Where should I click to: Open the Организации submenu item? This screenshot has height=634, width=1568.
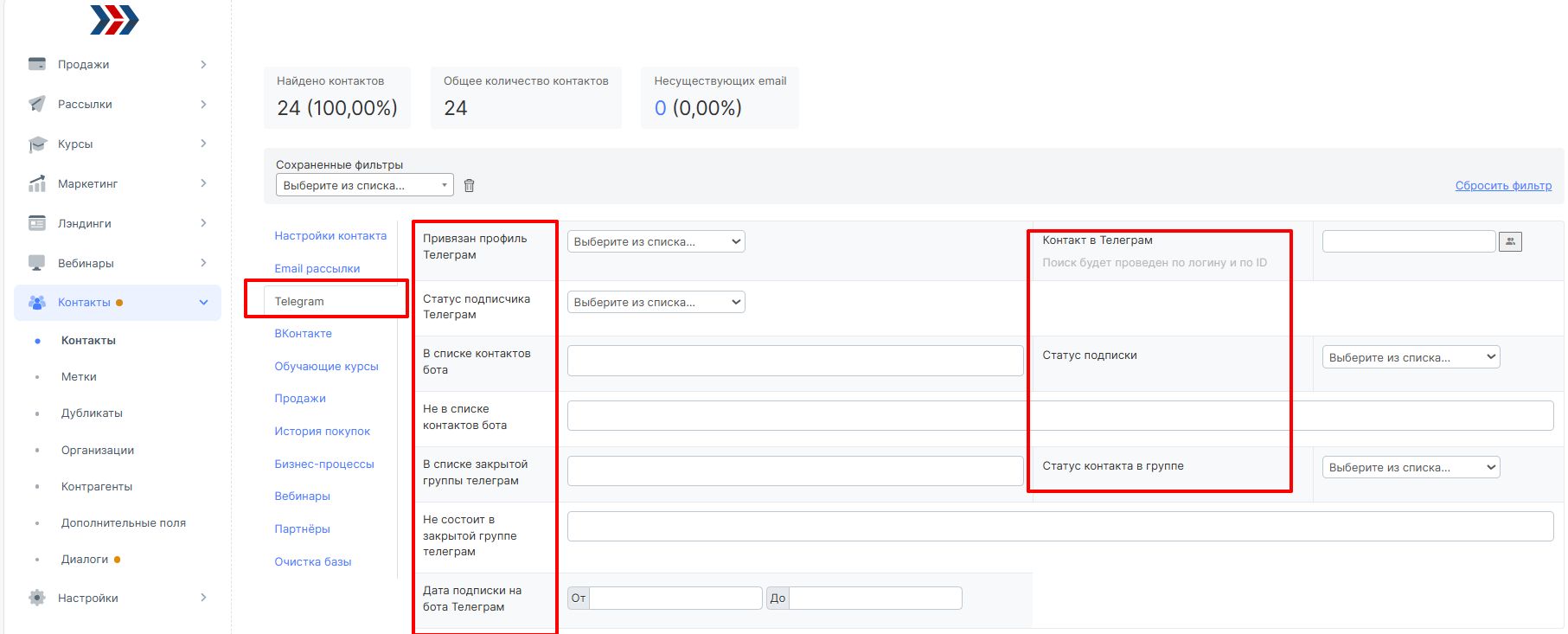point(98,450)
